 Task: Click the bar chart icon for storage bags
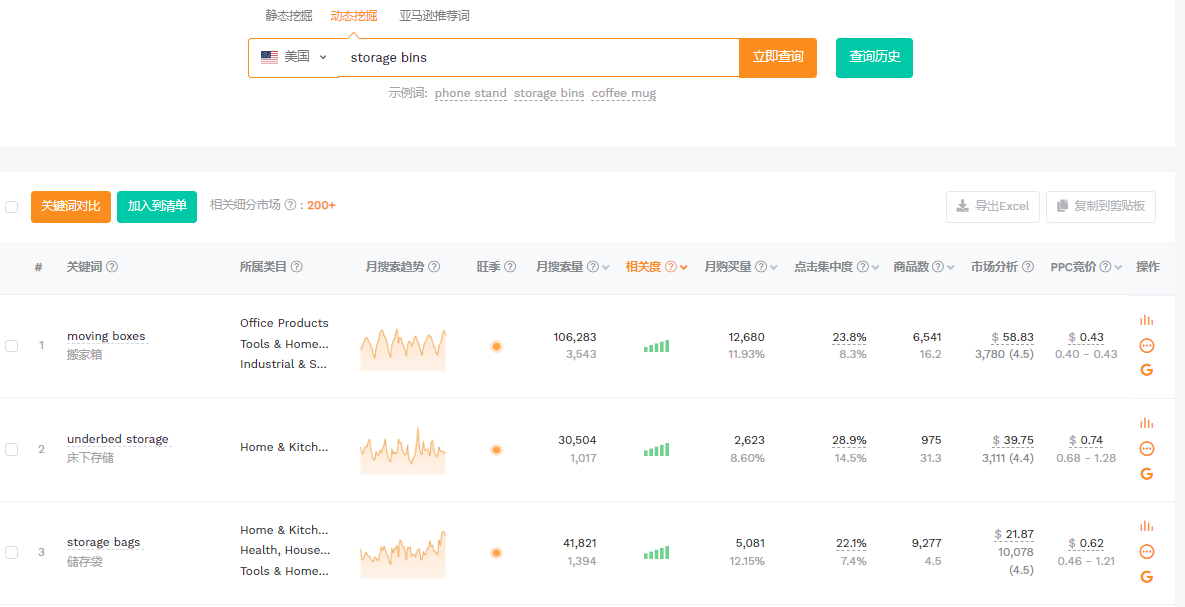tap(1146, 527)
